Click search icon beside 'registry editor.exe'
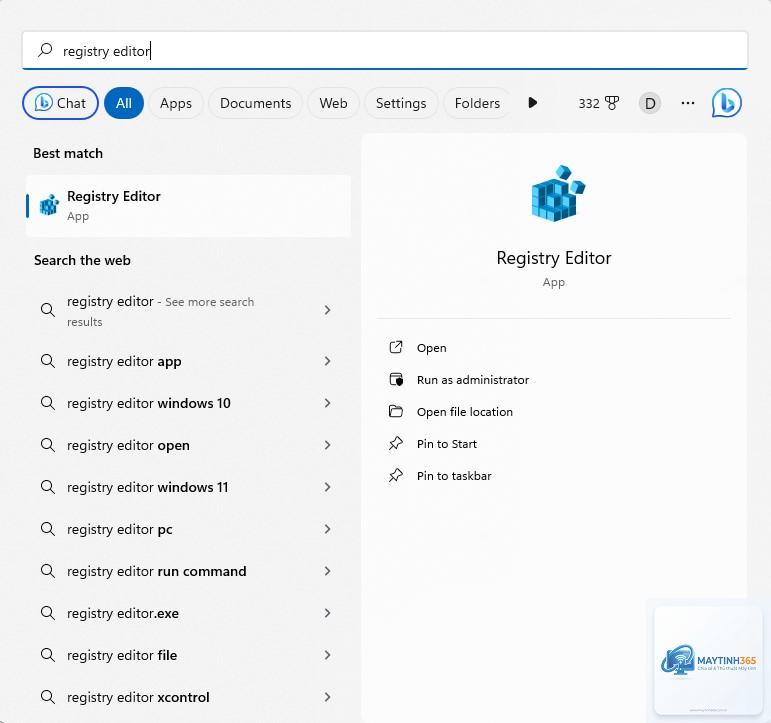Screen dimensions: 771x723 point(48,613)
